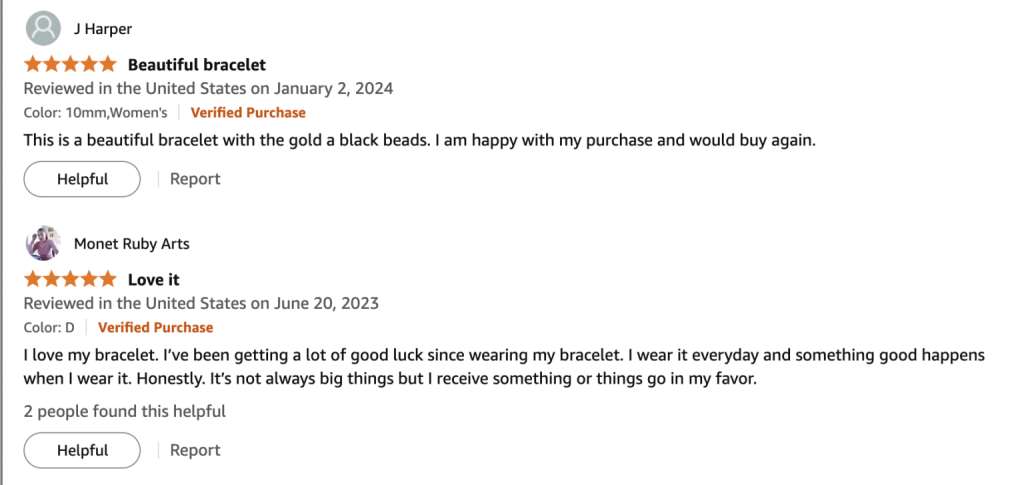
Task: Open the 'Love it' review title
Action: click(153, 279)
